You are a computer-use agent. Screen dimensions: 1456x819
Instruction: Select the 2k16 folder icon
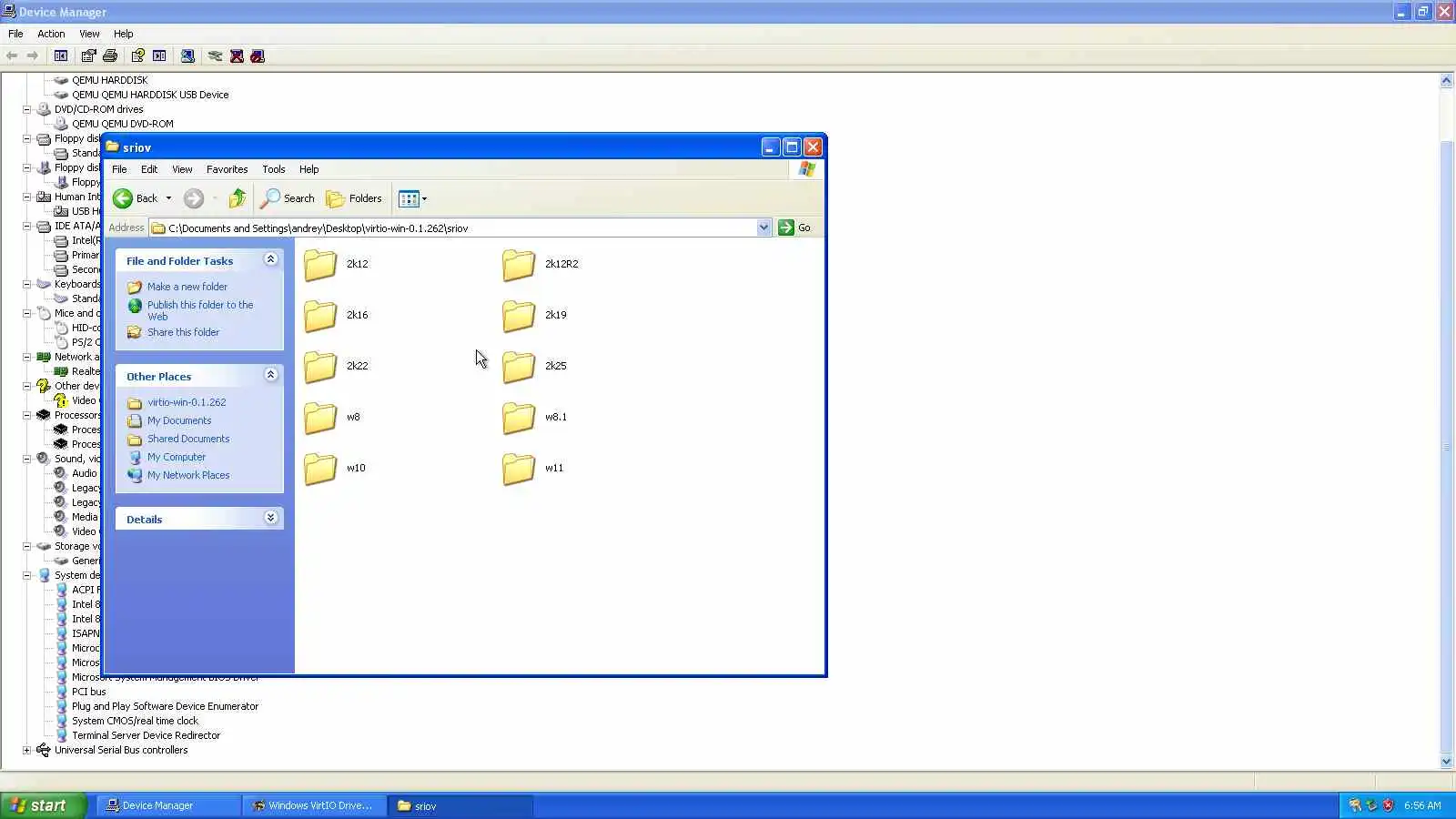pyautogui.click(x=320, y=315)
